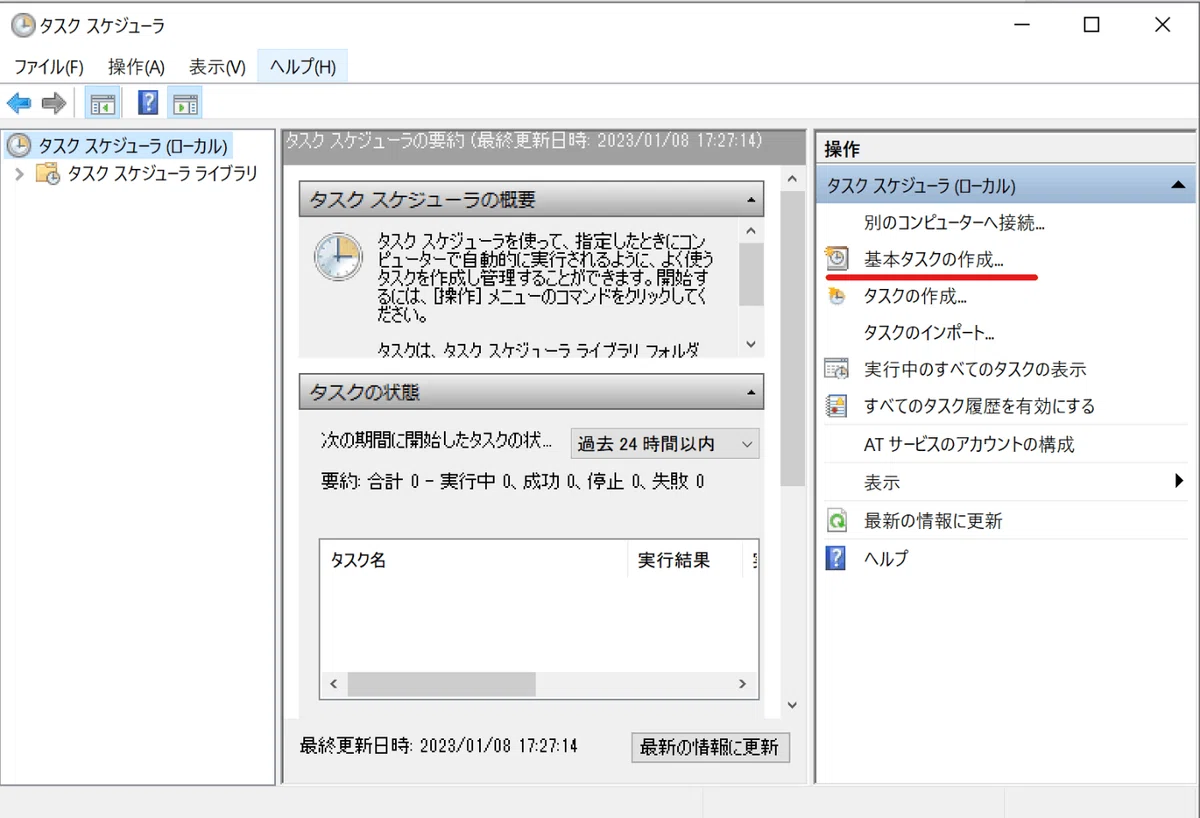
Task: Click the task list scroll left arrow
Action: click(x=334, y=685)
